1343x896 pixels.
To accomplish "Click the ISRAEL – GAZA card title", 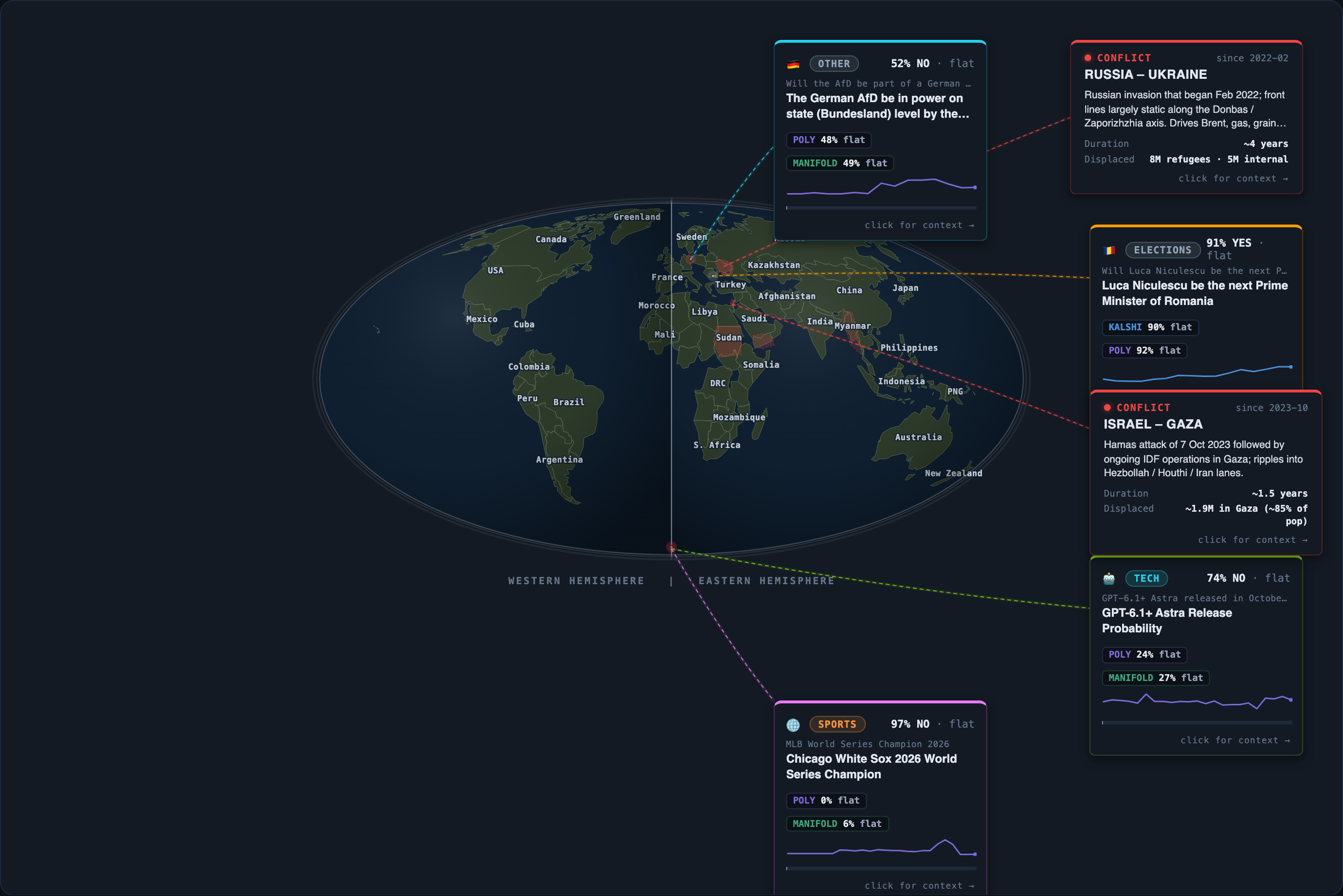I will point(1153,425).
